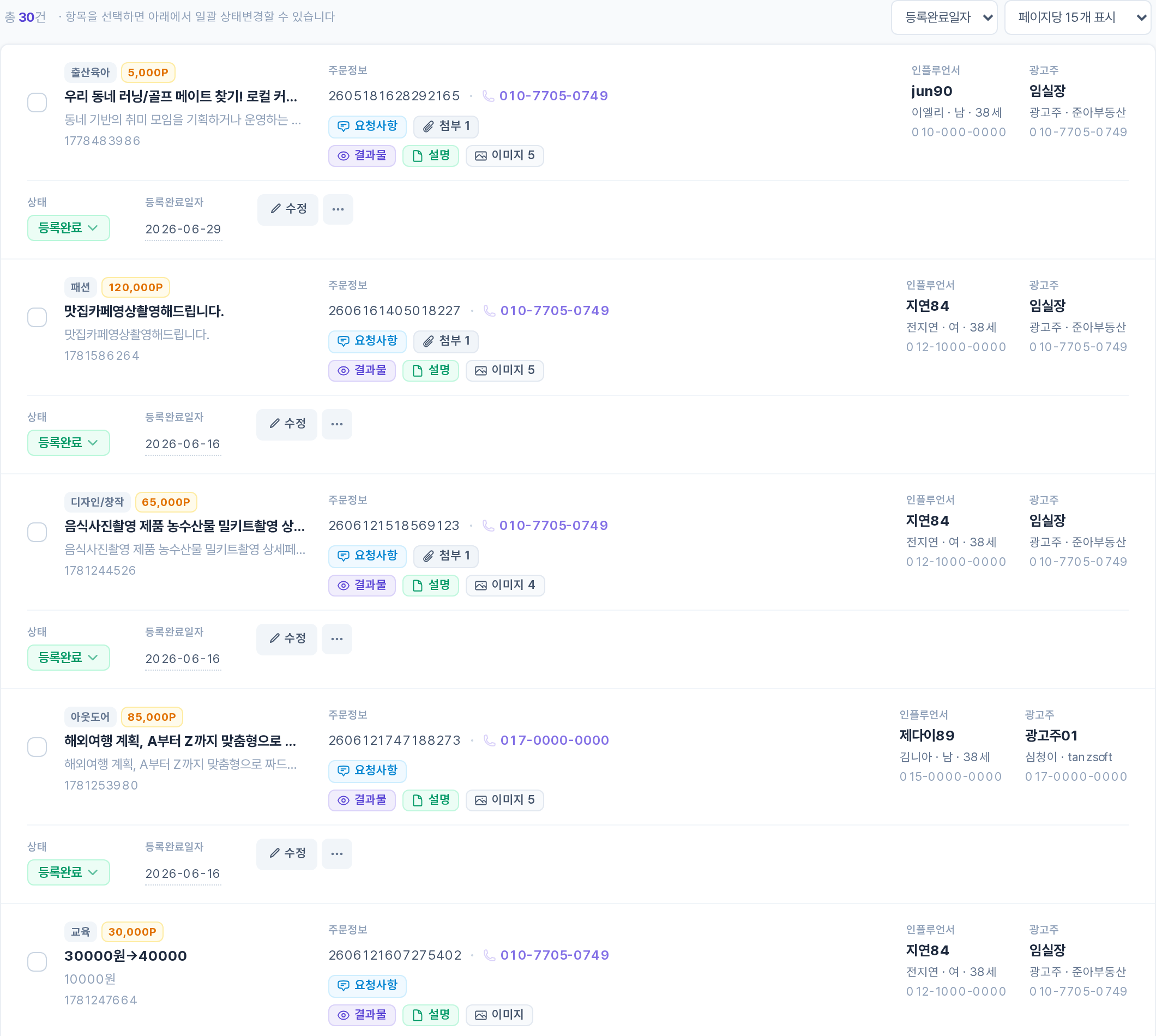Check the 30000원→40000 order checkbox
Viewport: 1156px width, 1036px height.
click(x=38, y=961)
